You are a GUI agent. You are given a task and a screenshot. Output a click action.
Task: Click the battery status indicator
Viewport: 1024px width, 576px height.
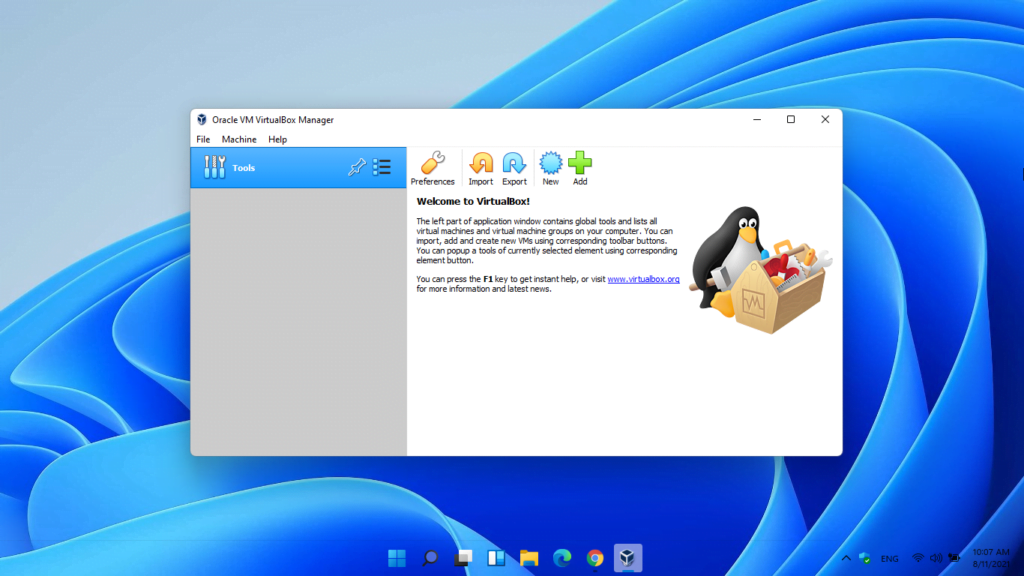(x=952, y=557)
